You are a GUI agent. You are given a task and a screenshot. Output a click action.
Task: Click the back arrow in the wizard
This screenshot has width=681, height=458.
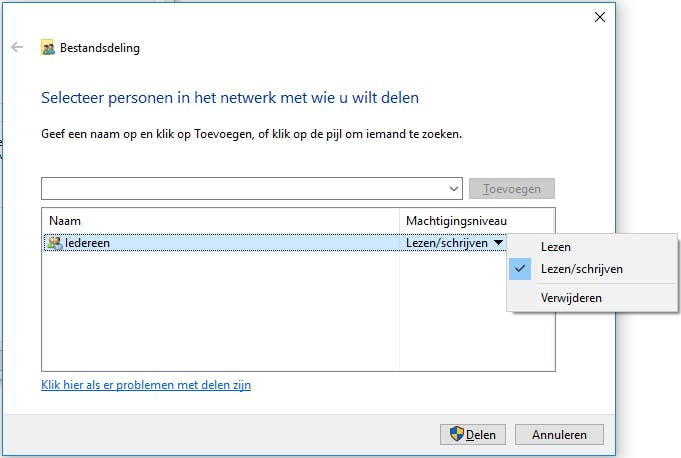pyautogui.click(x=17, y=47)
